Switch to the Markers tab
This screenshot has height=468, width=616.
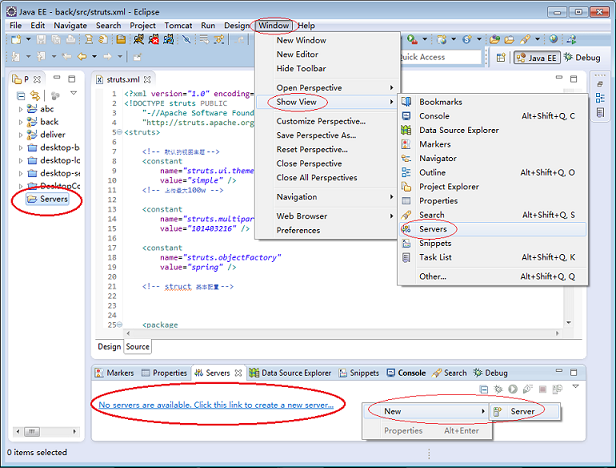point(115,373)
